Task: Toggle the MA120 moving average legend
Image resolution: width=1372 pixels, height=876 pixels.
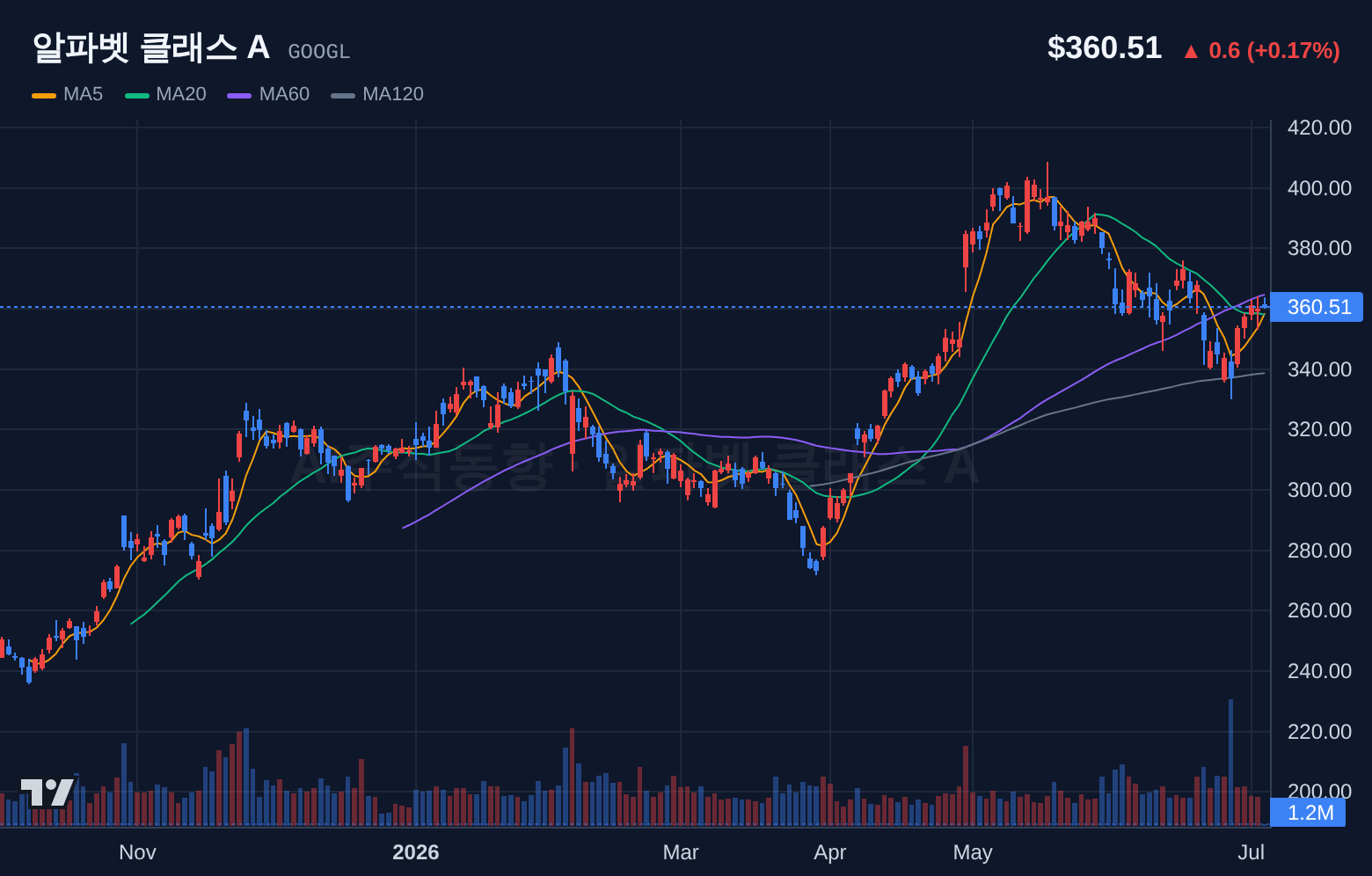Action: point(377,94)
